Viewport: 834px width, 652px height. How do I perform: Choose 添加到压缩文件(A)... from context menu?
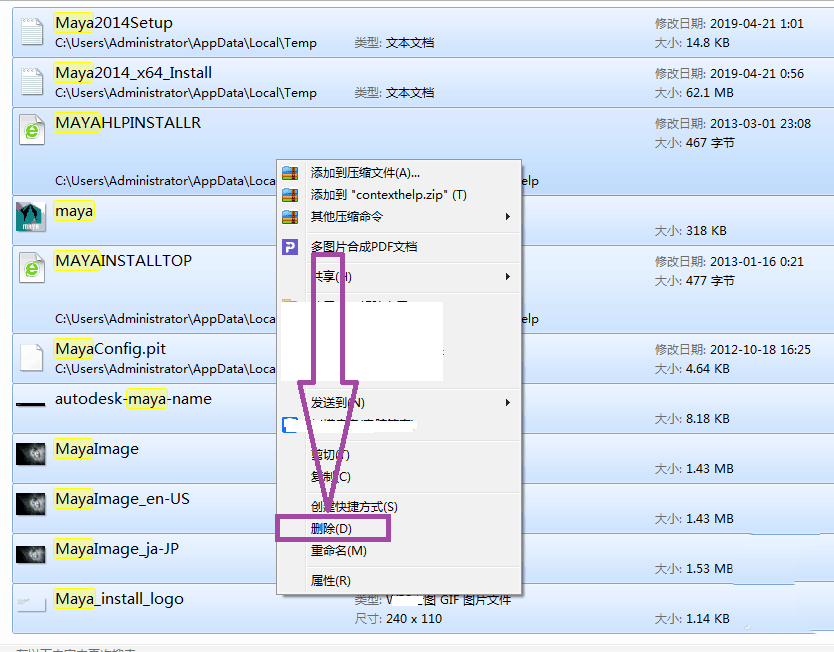pos(398,173)
